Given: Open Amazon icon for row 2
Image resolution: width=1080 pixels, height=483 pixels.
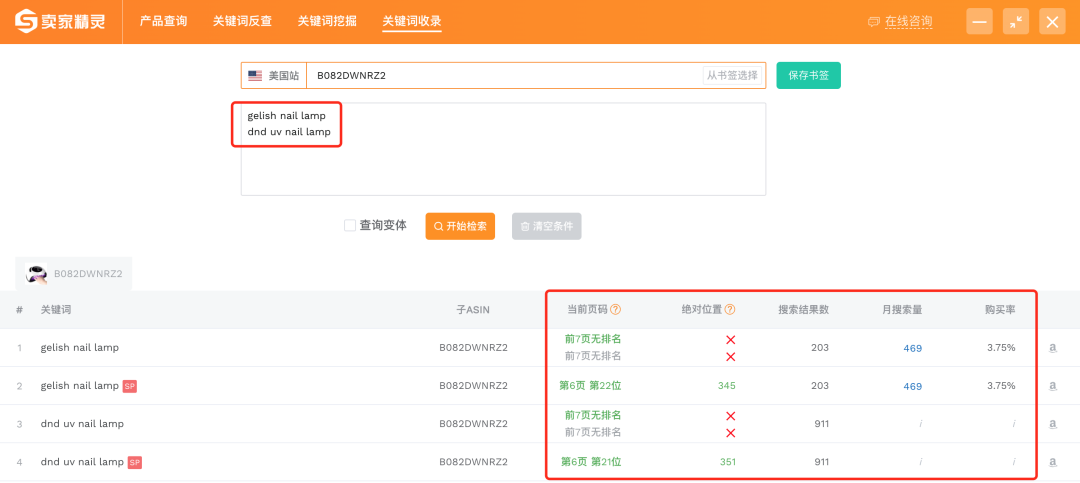Looking at the screenshot, I should [x=1052, y=386].
